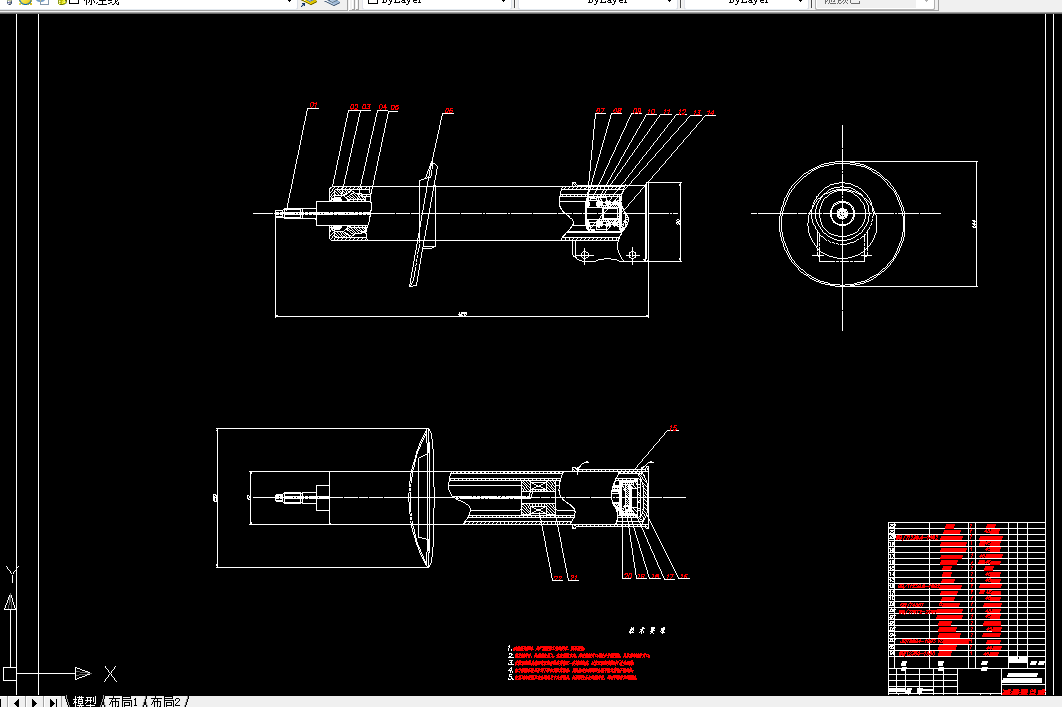
Task: Open the greyed 随颜色 plot style dropdown
Action: click(x=876, y=3)
